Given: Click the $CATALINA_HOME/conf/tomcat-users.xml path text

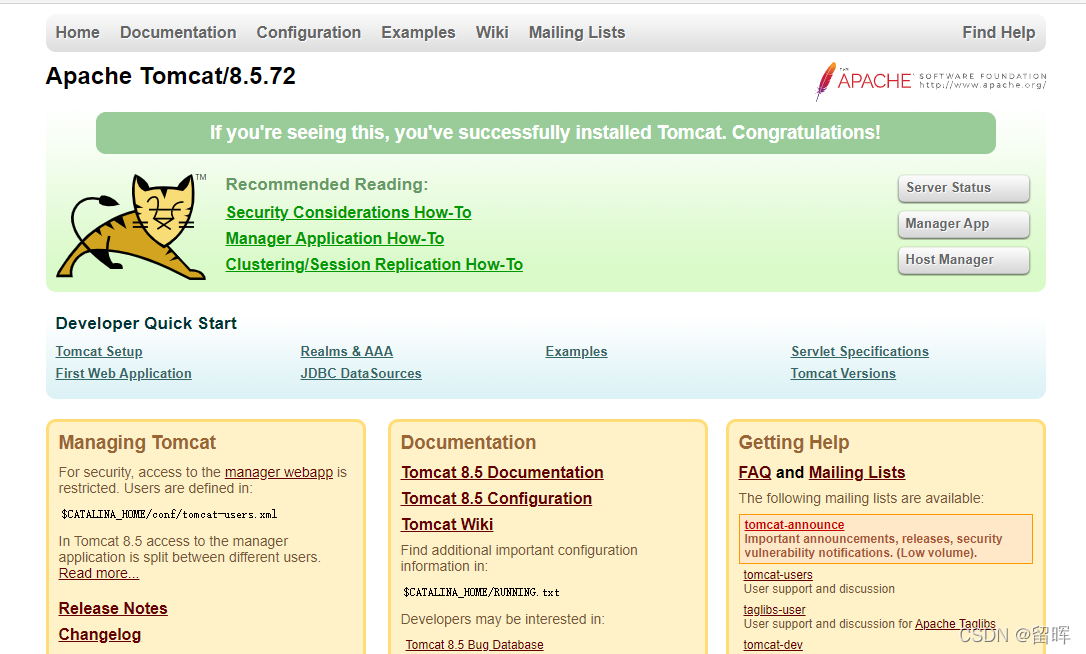Looking at the screenshot, I should click(169, 514).
